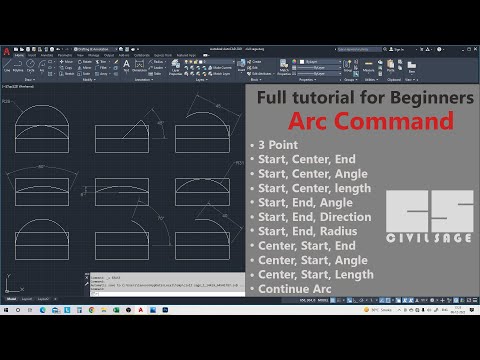Click the Move tool in Modify panel
This screenshot has height=360, width=480.
(x=66, y=62)
